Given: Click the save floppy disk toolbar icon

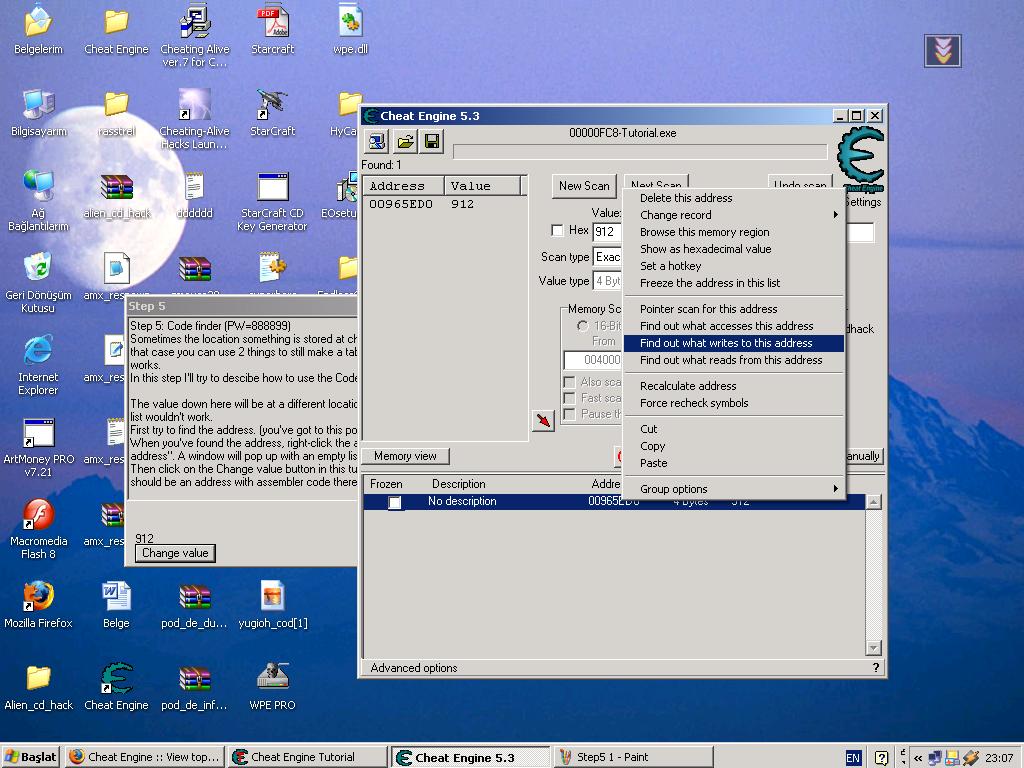Looking at the screenshot, I should (432, 141).
